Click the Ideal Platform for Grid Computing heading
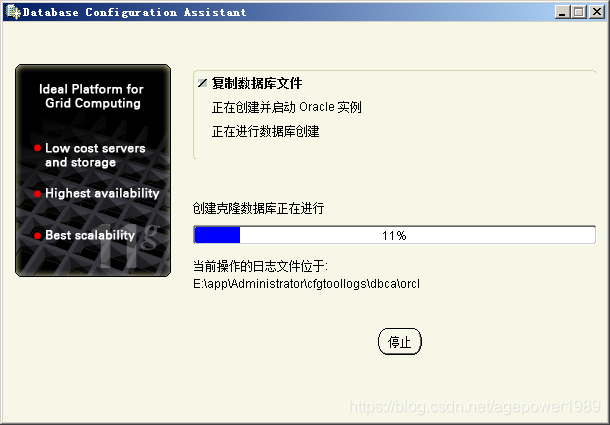 91,96
